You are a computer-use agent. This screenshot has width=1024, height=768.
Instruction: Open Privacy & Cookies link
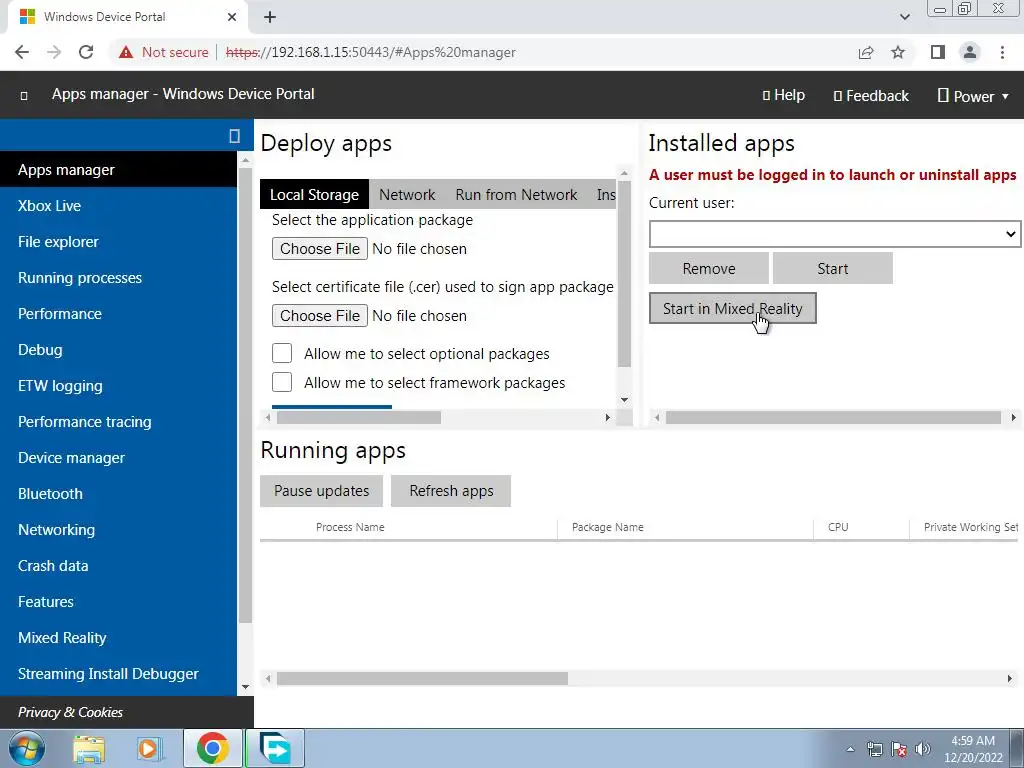click(71, 712)
